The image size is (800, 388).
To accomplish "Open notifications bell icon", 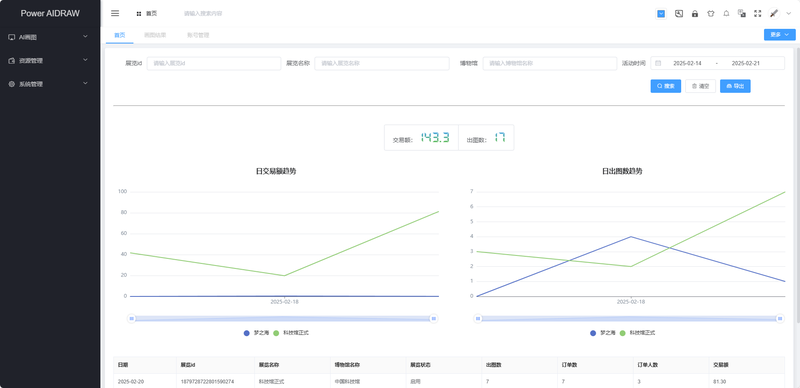I will coord(726,14).
